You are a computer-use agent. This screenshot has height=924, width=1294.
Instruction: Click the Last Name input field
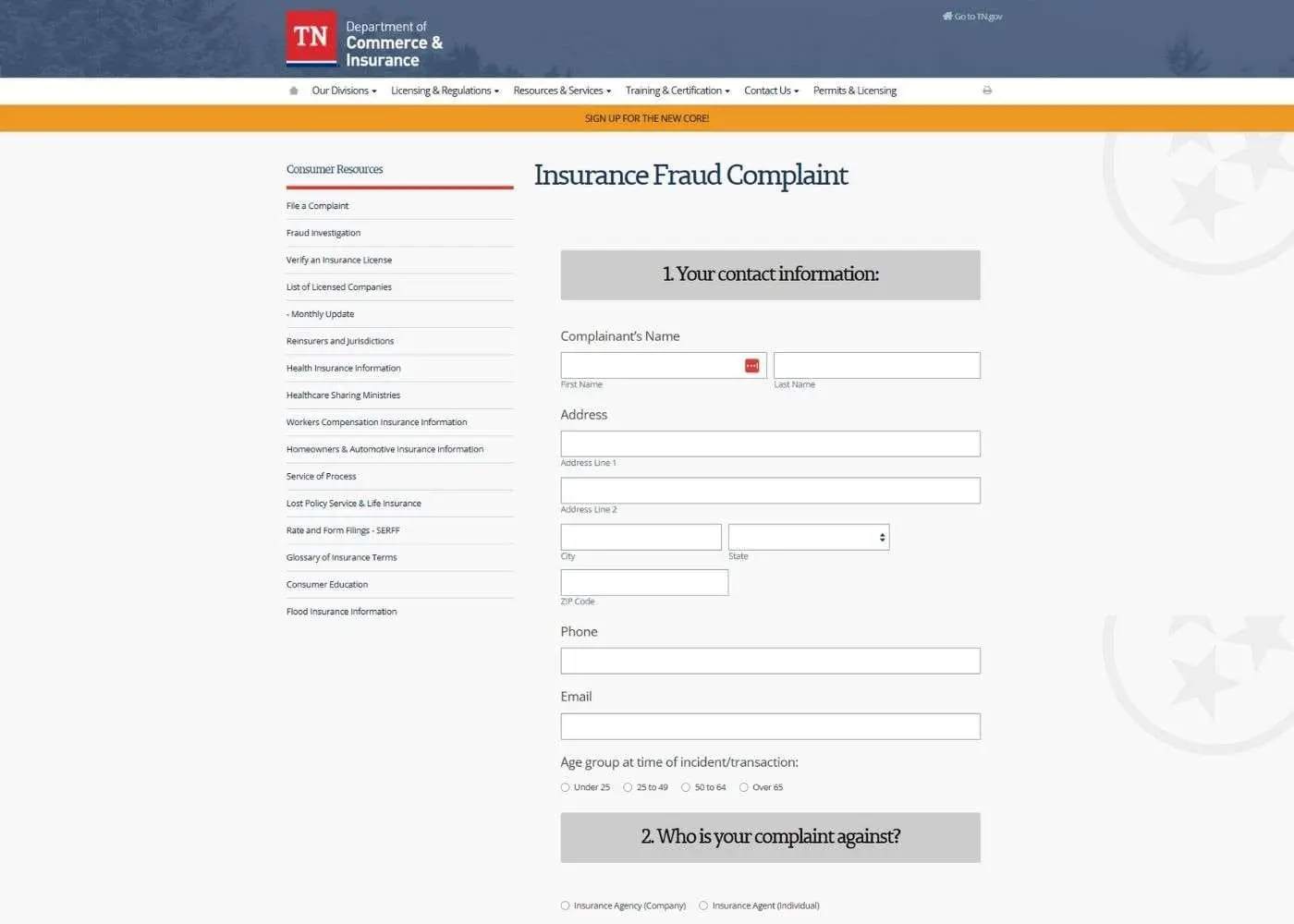tap(876, 365)
